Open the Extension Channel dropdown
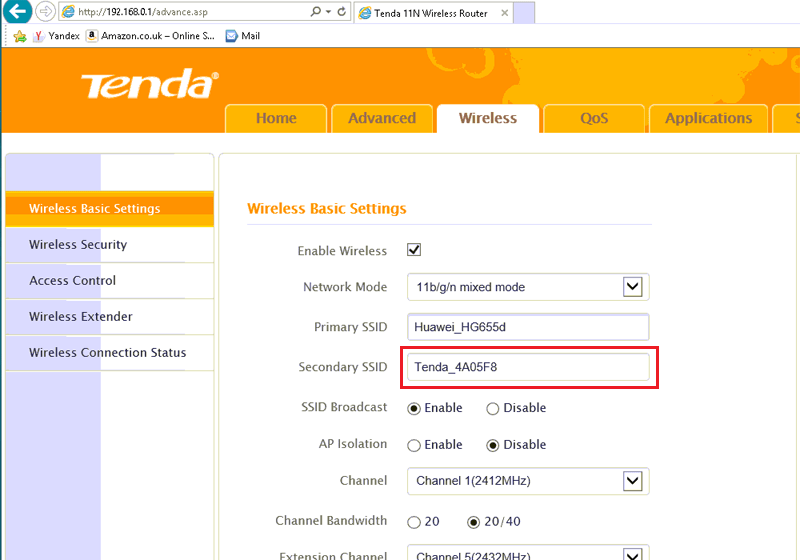The width and height of the screenshot is (800, 560). coord(528,553)
